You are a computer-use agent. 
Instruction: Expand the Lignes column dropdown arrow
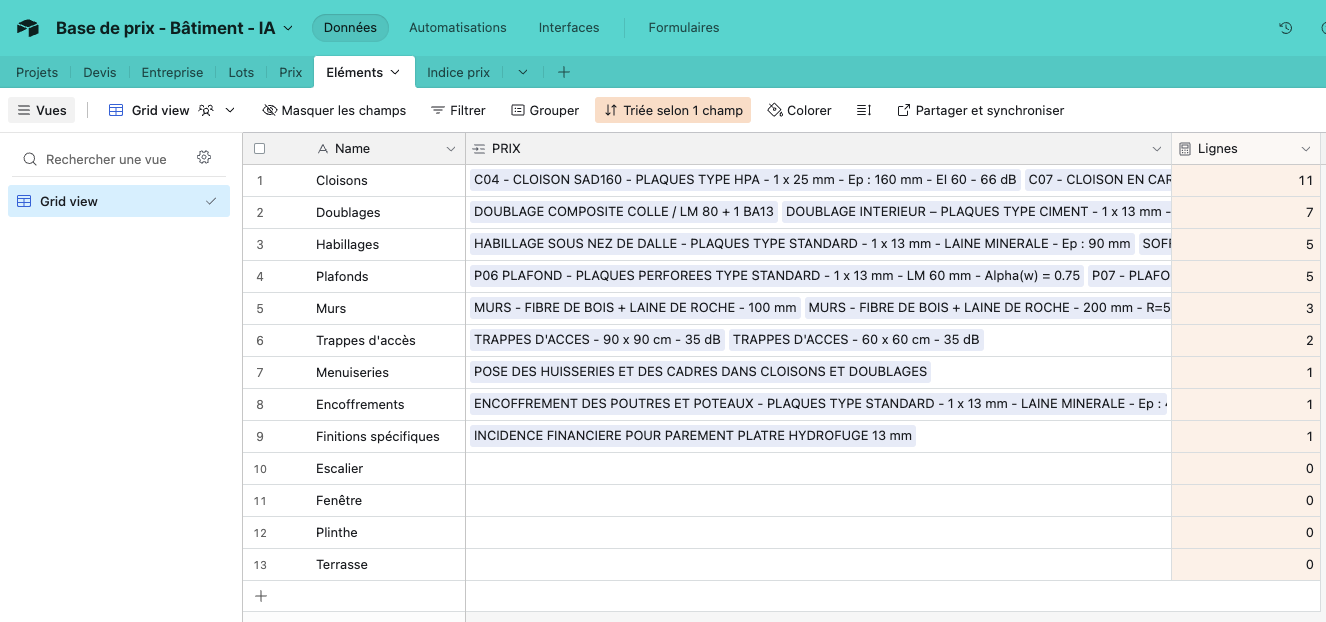pos(1305,149)
